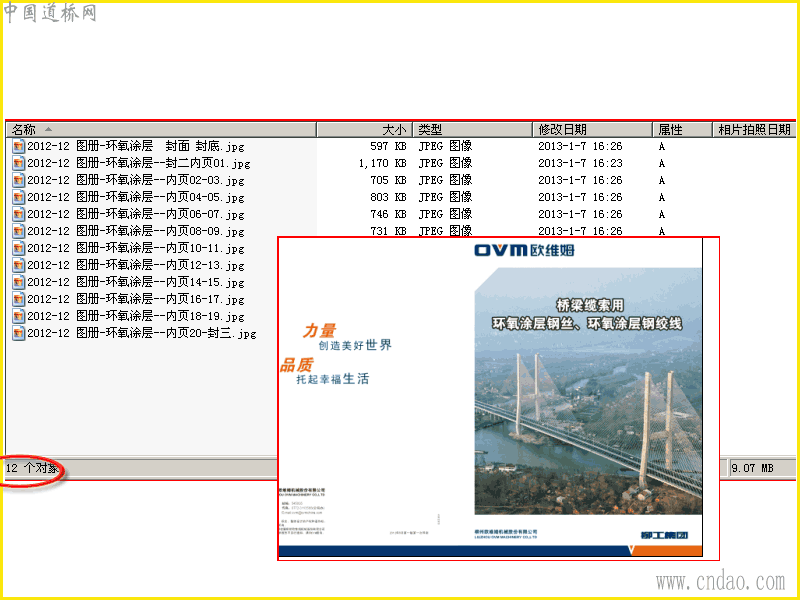Click the 内页04-05.jpg file icon
This screenshot has width=800, height=600.
18,197
